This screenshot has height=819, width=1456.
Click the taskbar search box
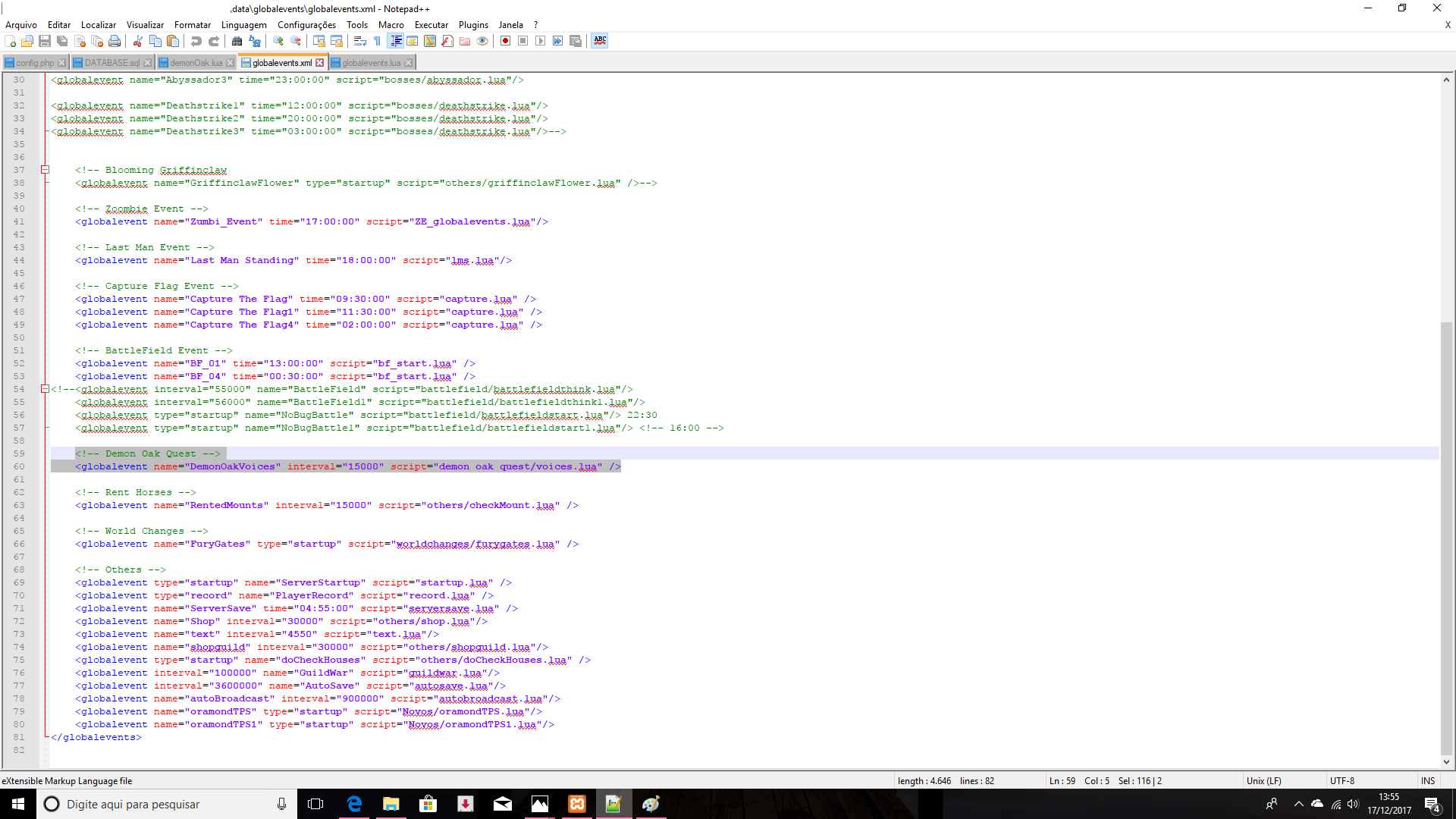[167, 804]
